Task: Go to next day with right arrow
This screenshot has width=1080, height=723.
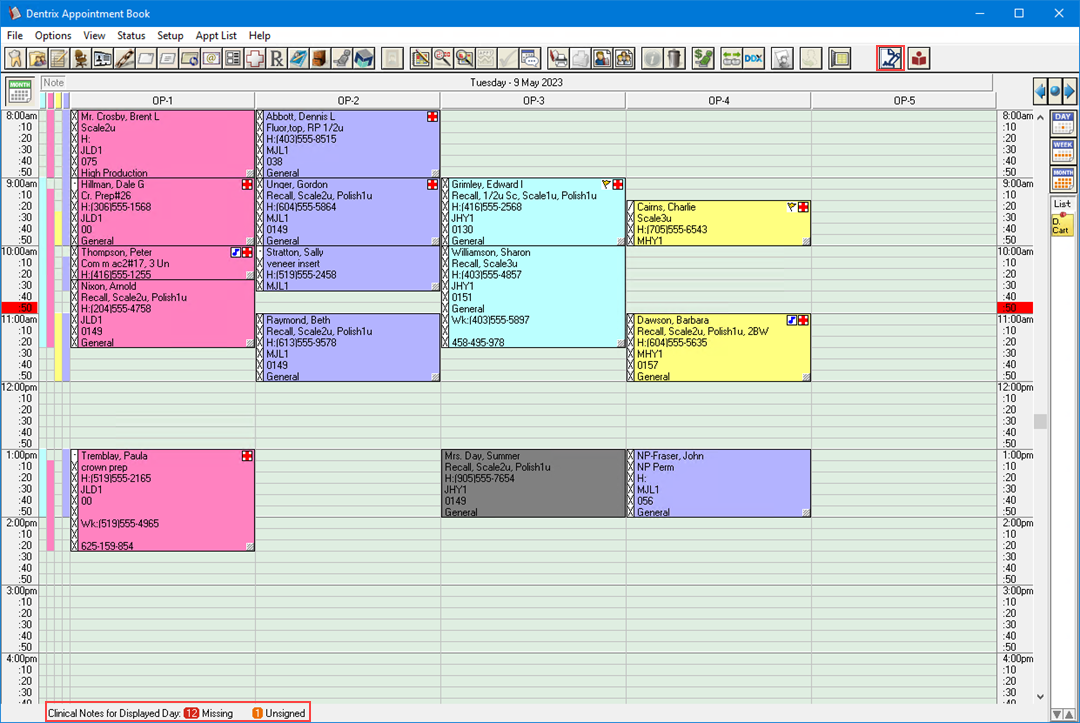Action: click(x=1070, y=91)
